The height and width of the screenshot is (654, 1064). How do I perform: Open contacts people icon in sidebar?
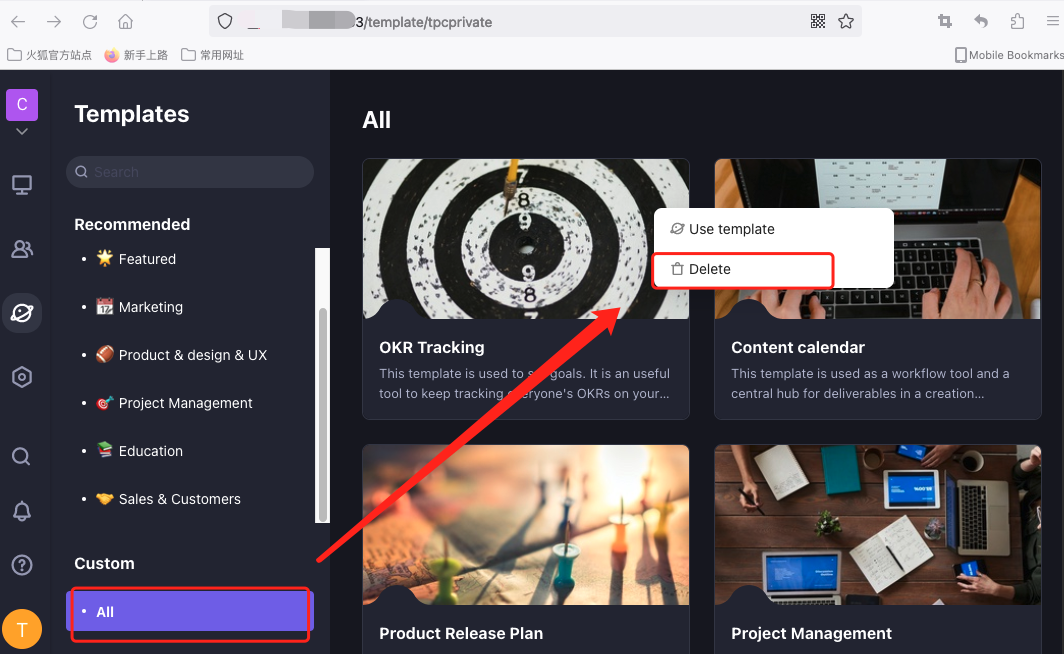pyautogui.click(x=22, y=249)
